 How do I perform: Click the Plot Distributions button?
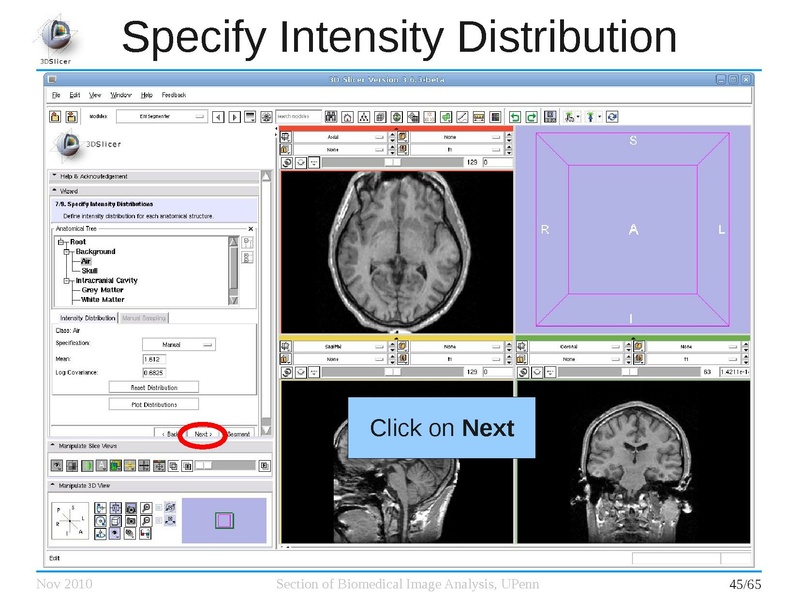[153, 403]
